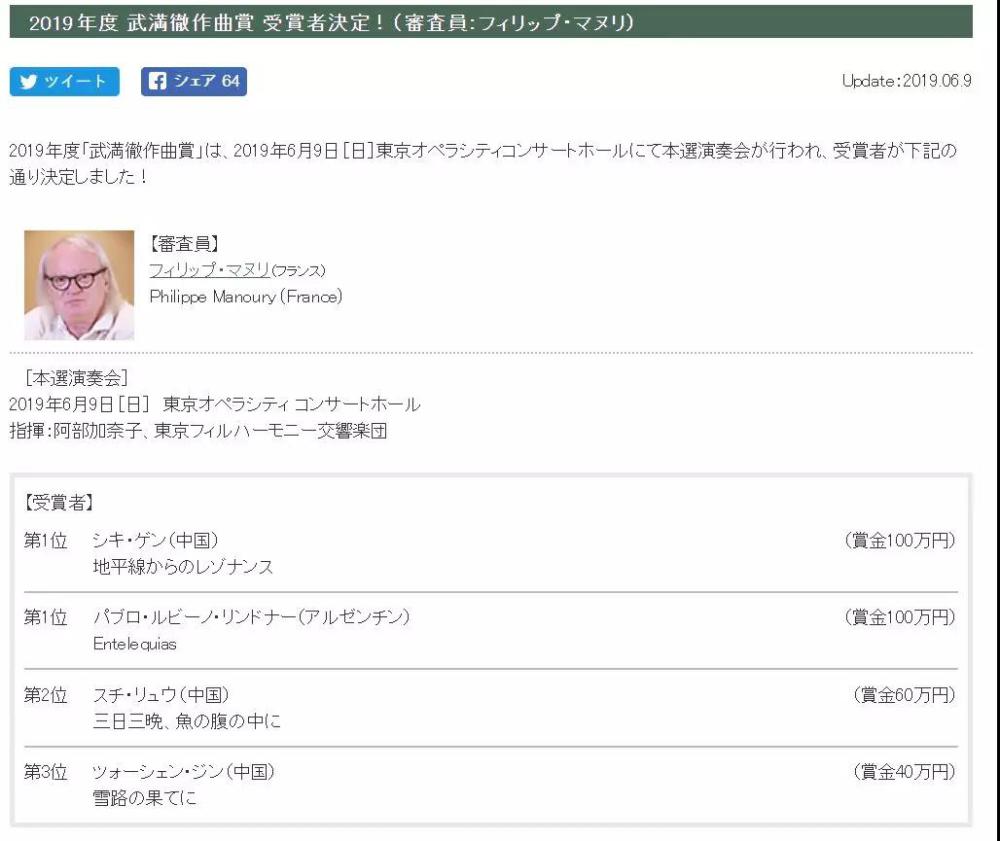
Task: Click the Twitter bird icon
Action: (x=28, y=82)
